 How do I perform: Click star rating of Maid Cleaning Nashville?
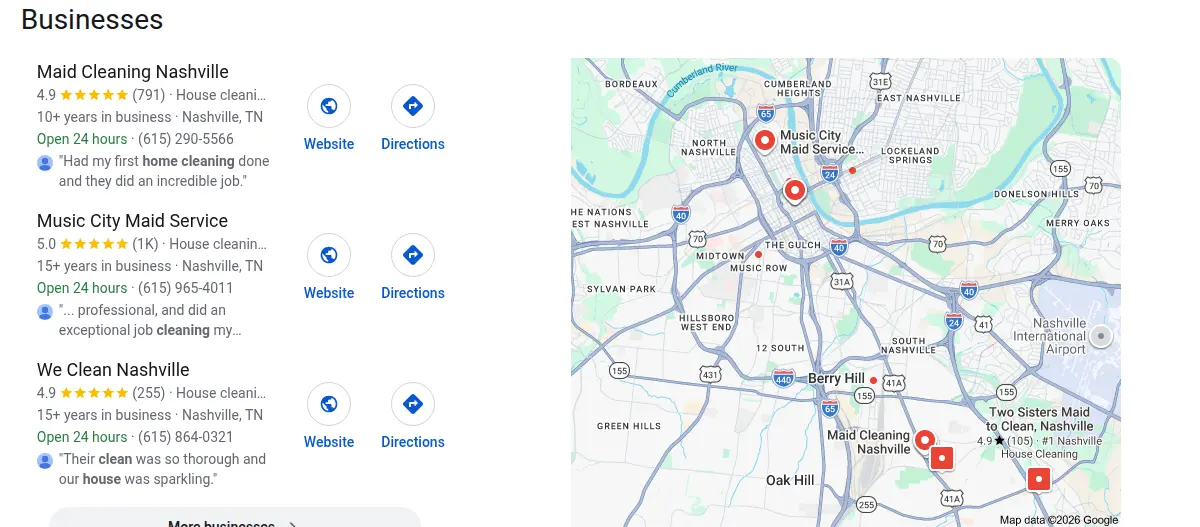(94, 95)
